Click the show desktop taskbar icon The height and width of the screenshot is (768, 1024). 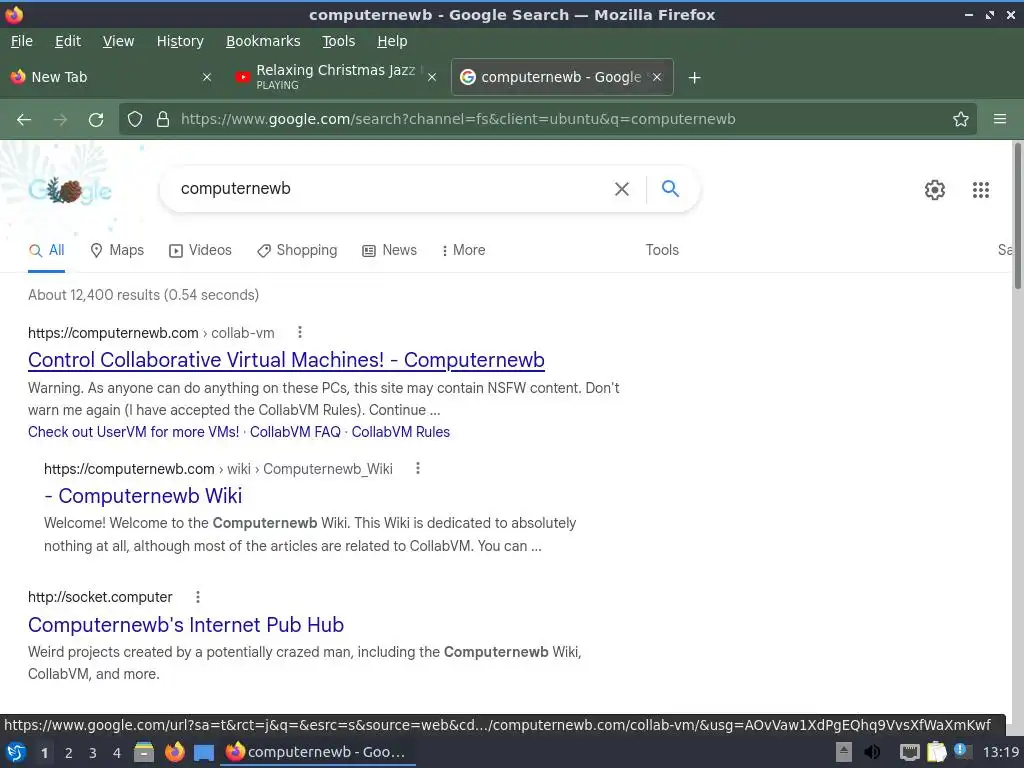click(x=204, y=753)
